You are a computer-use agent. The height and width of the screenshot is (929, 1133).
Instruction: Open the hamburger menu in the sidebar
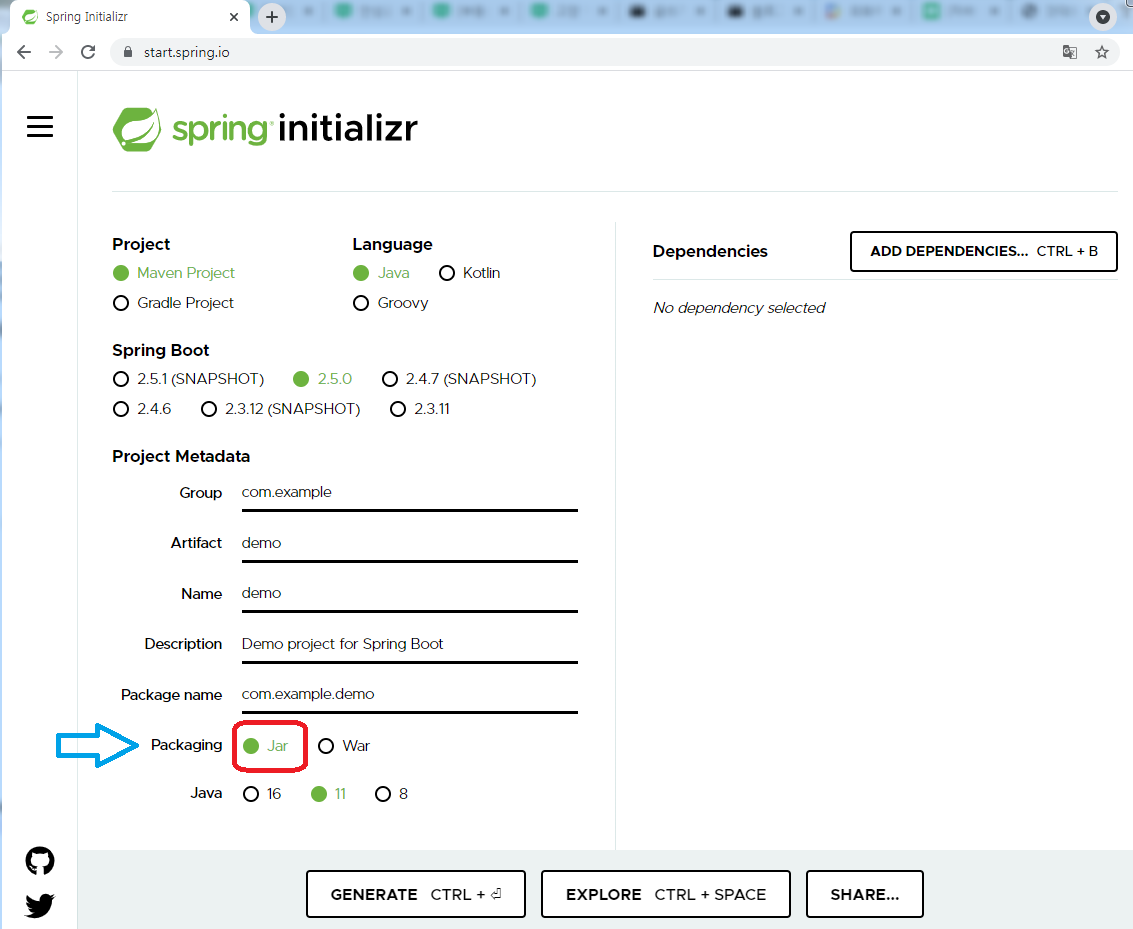(x=40, y=126)
